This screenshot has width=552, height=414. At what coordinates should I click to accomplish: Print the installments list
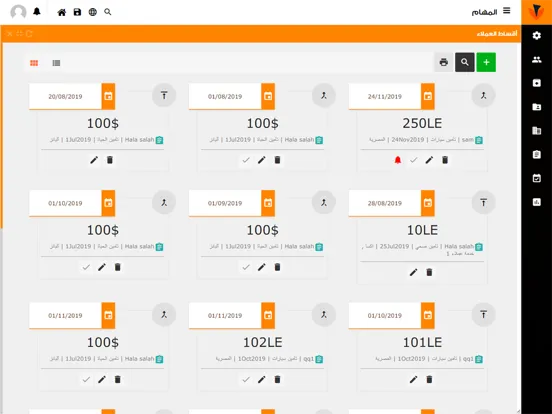point(444,62)
